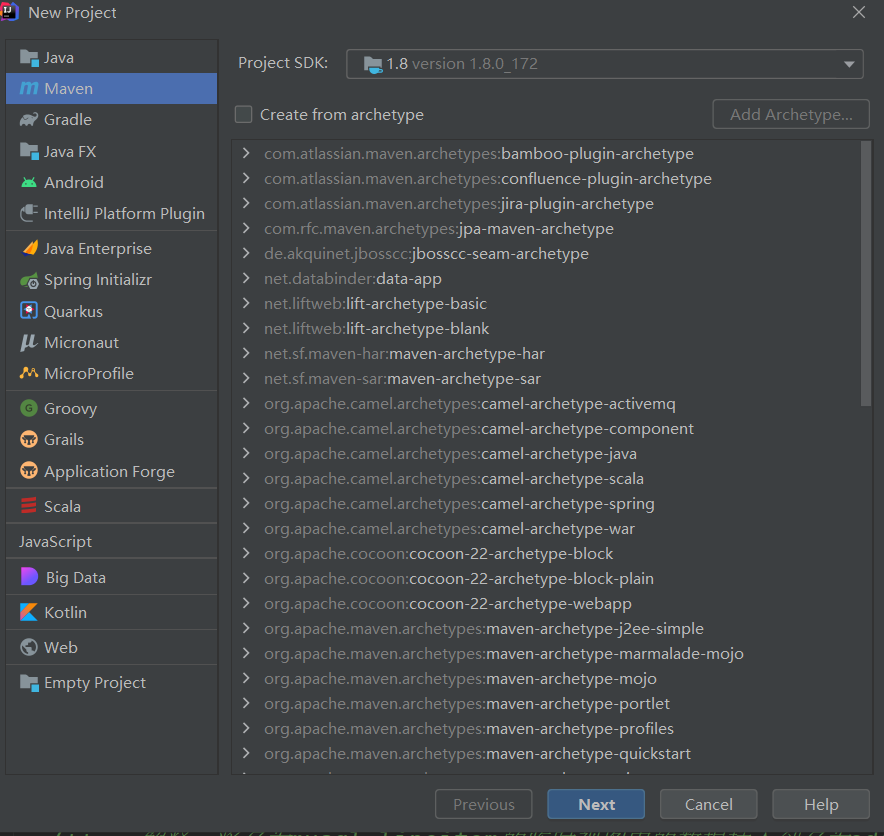
Task: Expand bamboo-plugin-archetype entry
Action: point(246,153)
